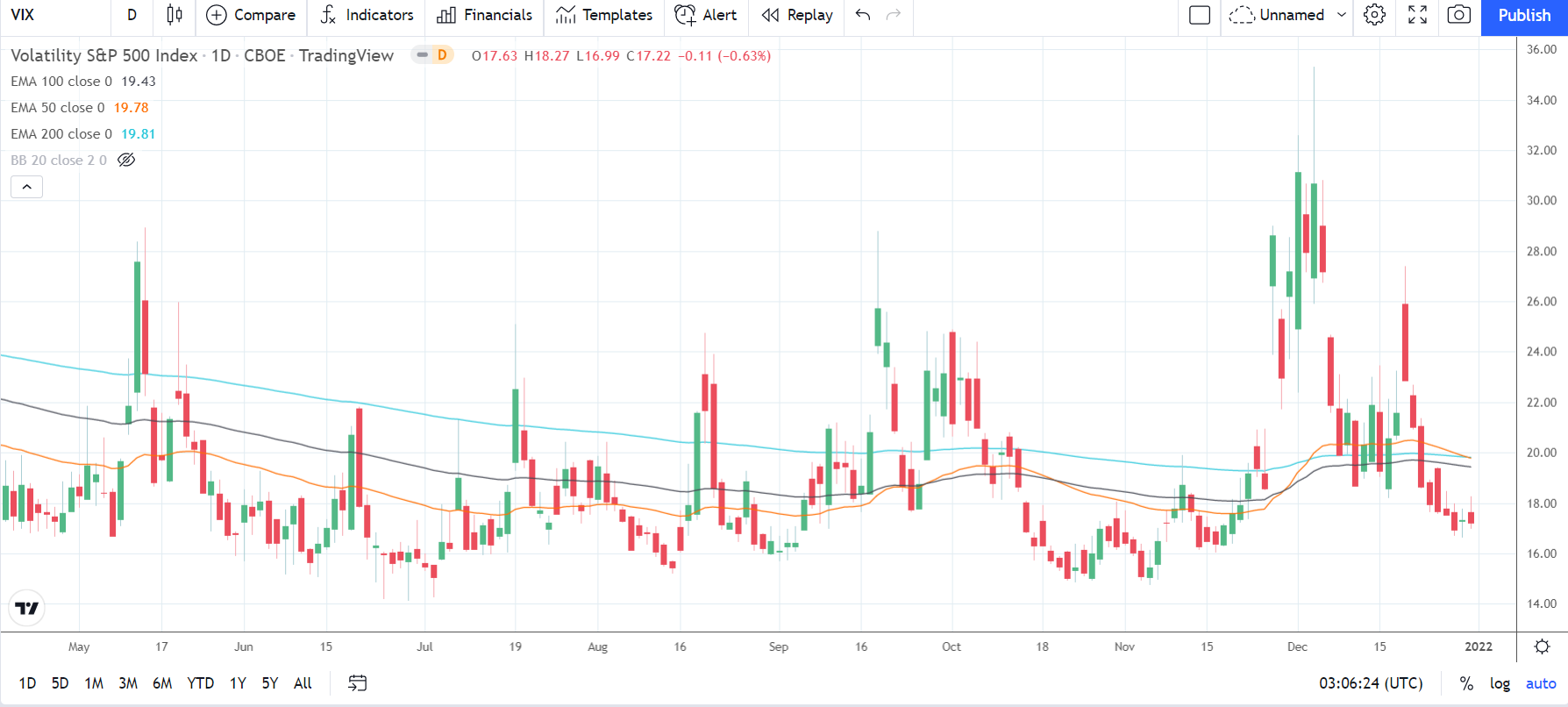The image size is (1568, 707).
Task: Take a chart snapshot with camera icon
Action: pyautogui.click(x=1459, y=15)
